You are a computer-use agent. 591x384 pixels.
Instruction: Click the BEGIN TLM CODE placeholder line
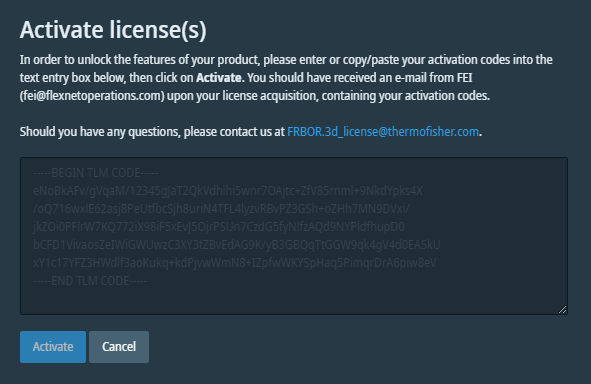96,173
